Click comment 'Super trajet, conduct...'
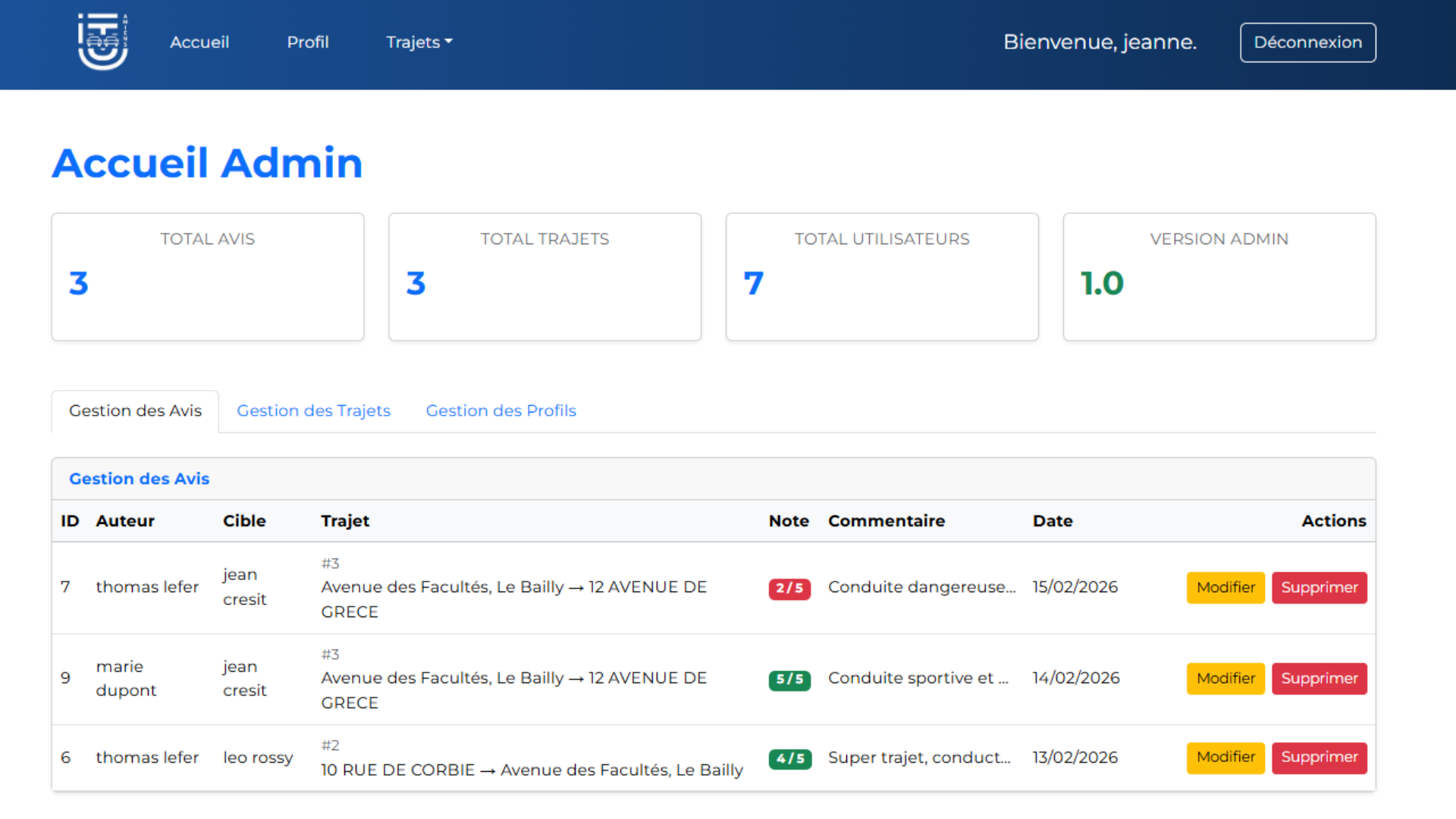This screenshot has height=819, width=1456. [919, 758]
